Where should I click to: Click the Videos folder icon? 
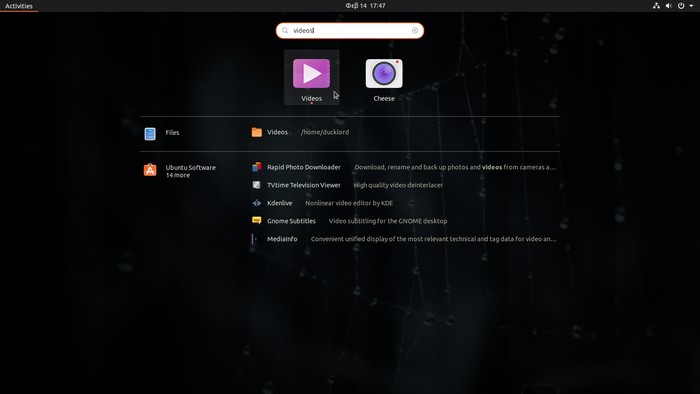tap(257, 132)
